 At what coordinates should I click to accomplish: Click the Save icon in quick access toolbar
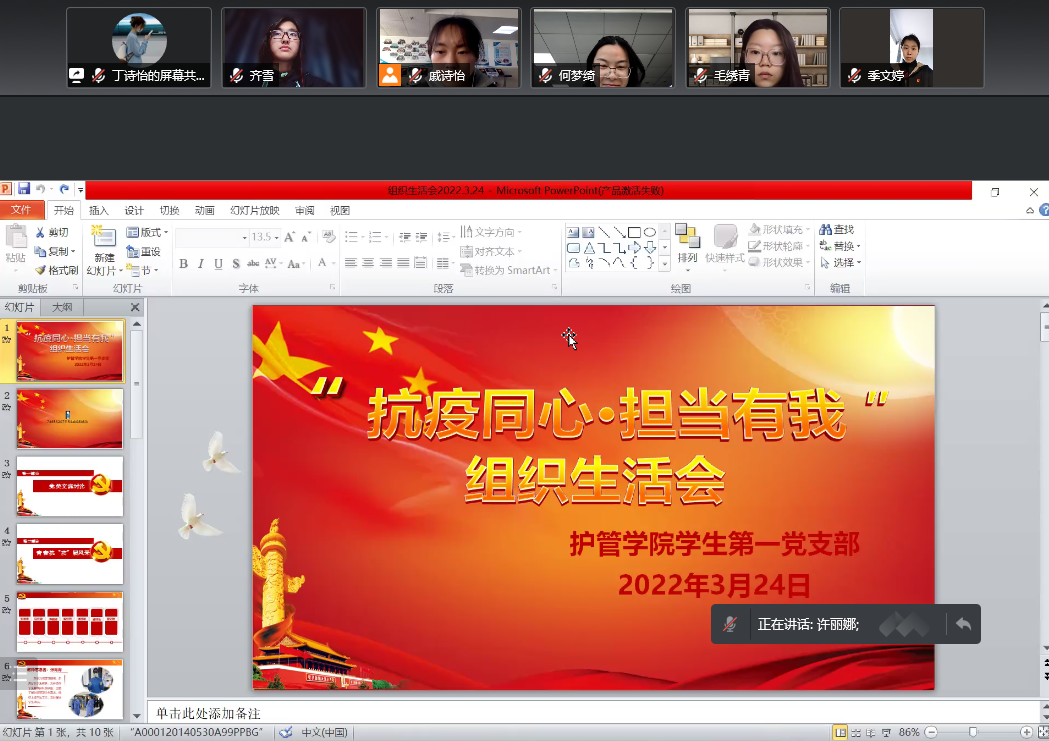[x=24, y=189]
